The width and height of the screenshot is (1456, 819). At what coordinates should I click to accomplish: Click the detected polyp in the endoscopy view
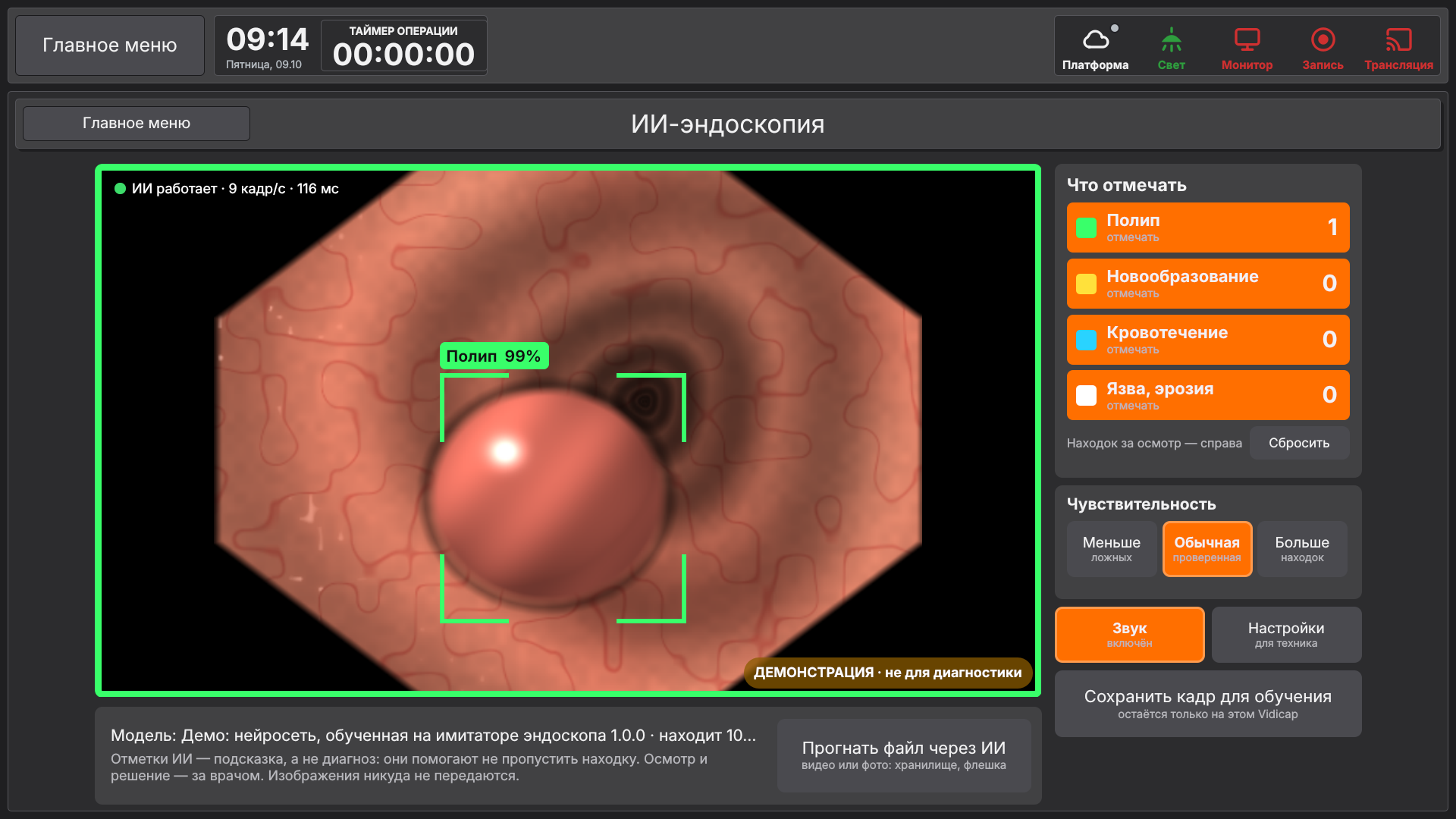(548, 497)
